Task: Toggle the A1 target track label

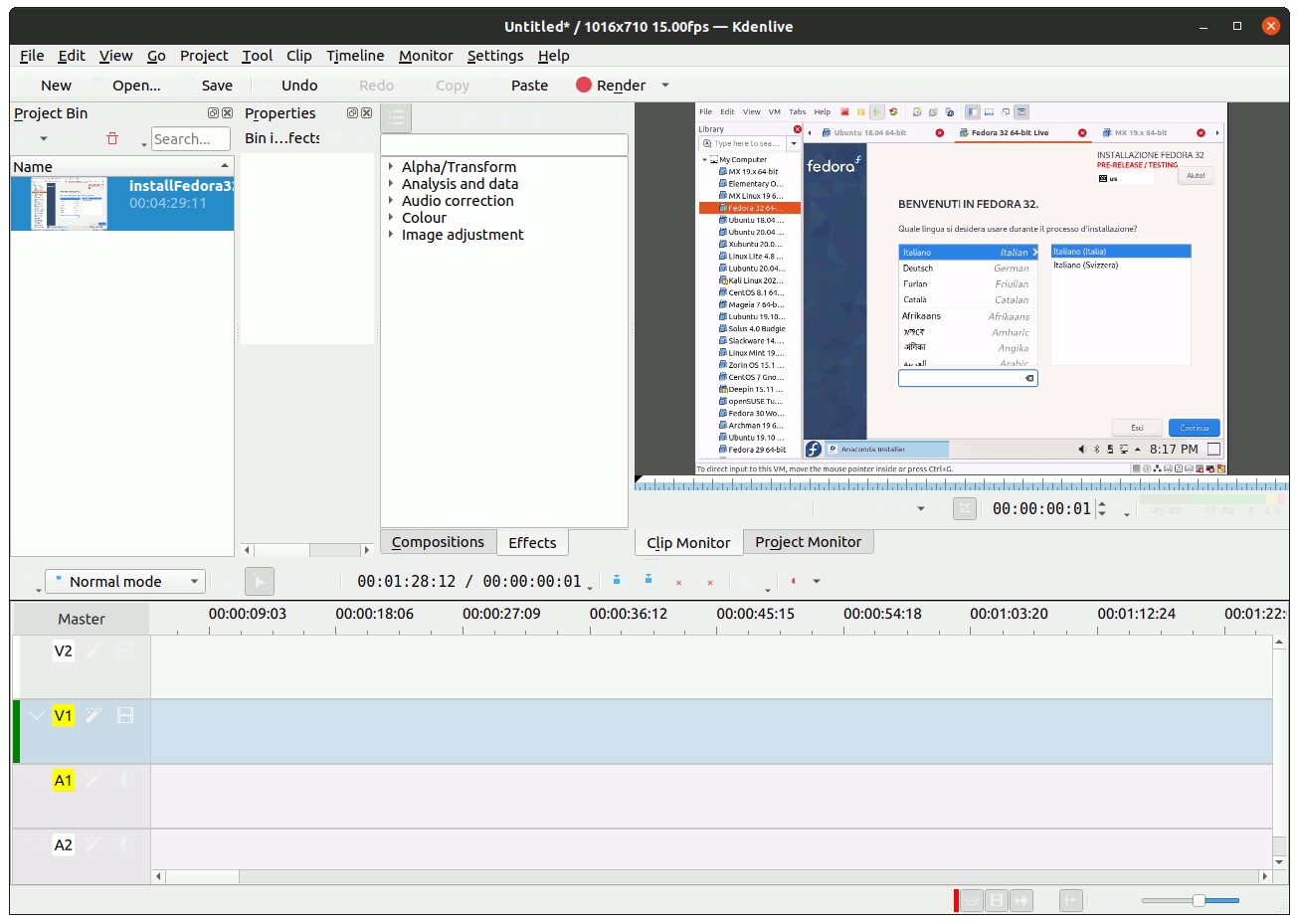Action: (x=64, y=780)
